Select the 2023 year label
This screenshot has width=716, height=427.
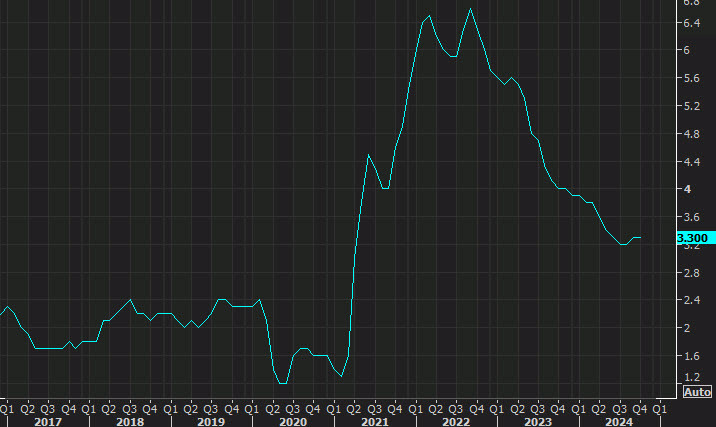pyautogui.click(x=538, y=422)
